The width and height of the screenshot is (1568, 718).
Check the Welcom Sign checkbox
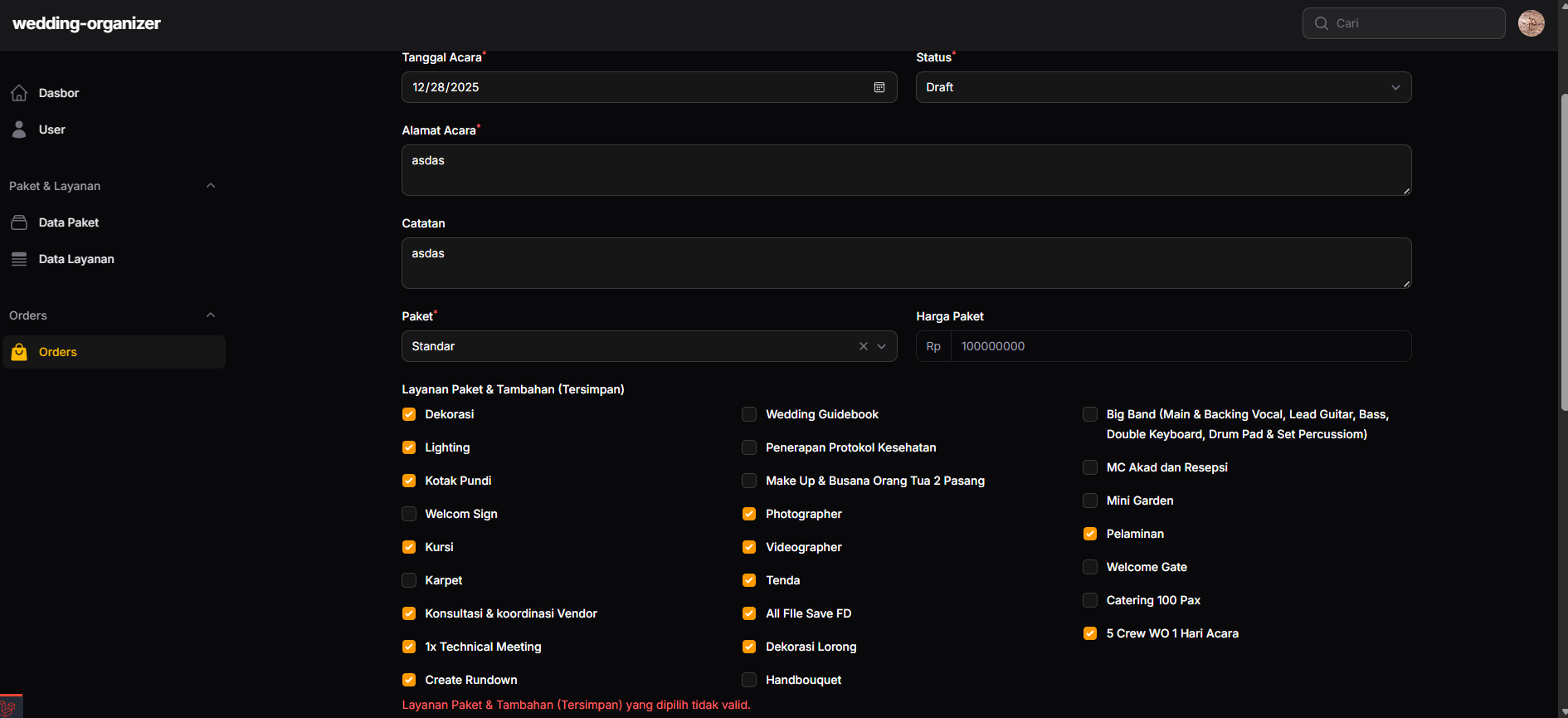pos(409,514)
